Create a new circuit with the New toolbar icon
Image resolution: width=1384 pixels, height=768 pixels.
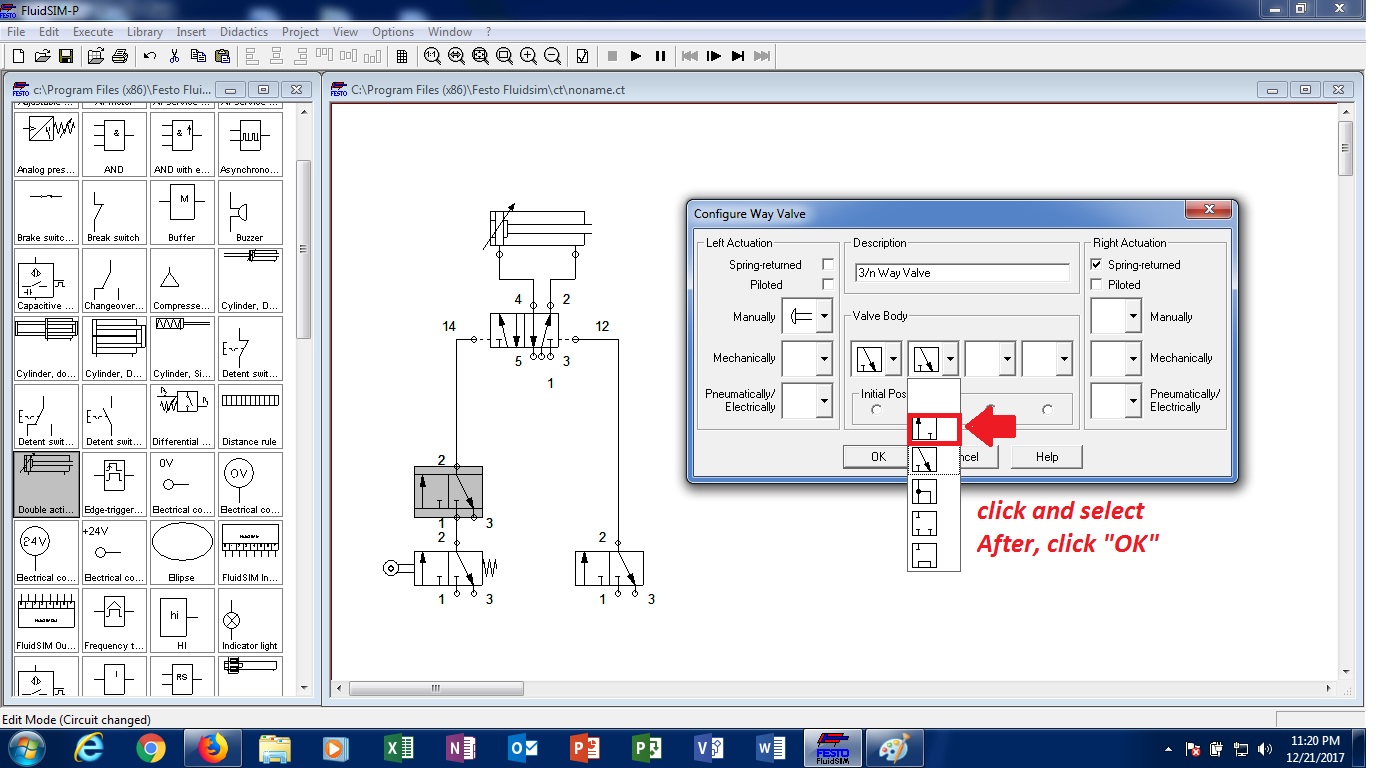(x=18, y=56)
